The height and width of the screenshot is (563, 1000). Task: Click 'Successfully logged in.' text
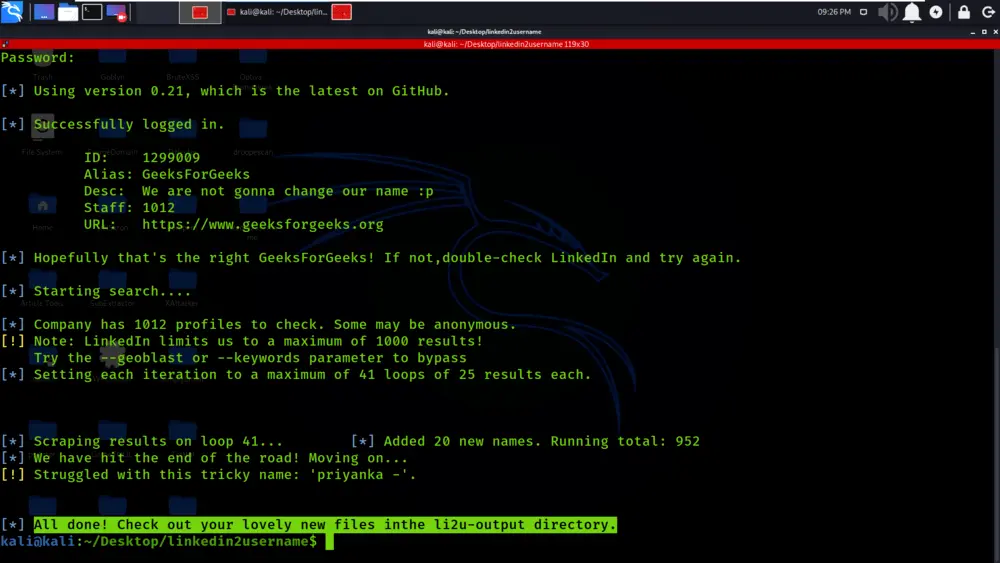(129, 124)
